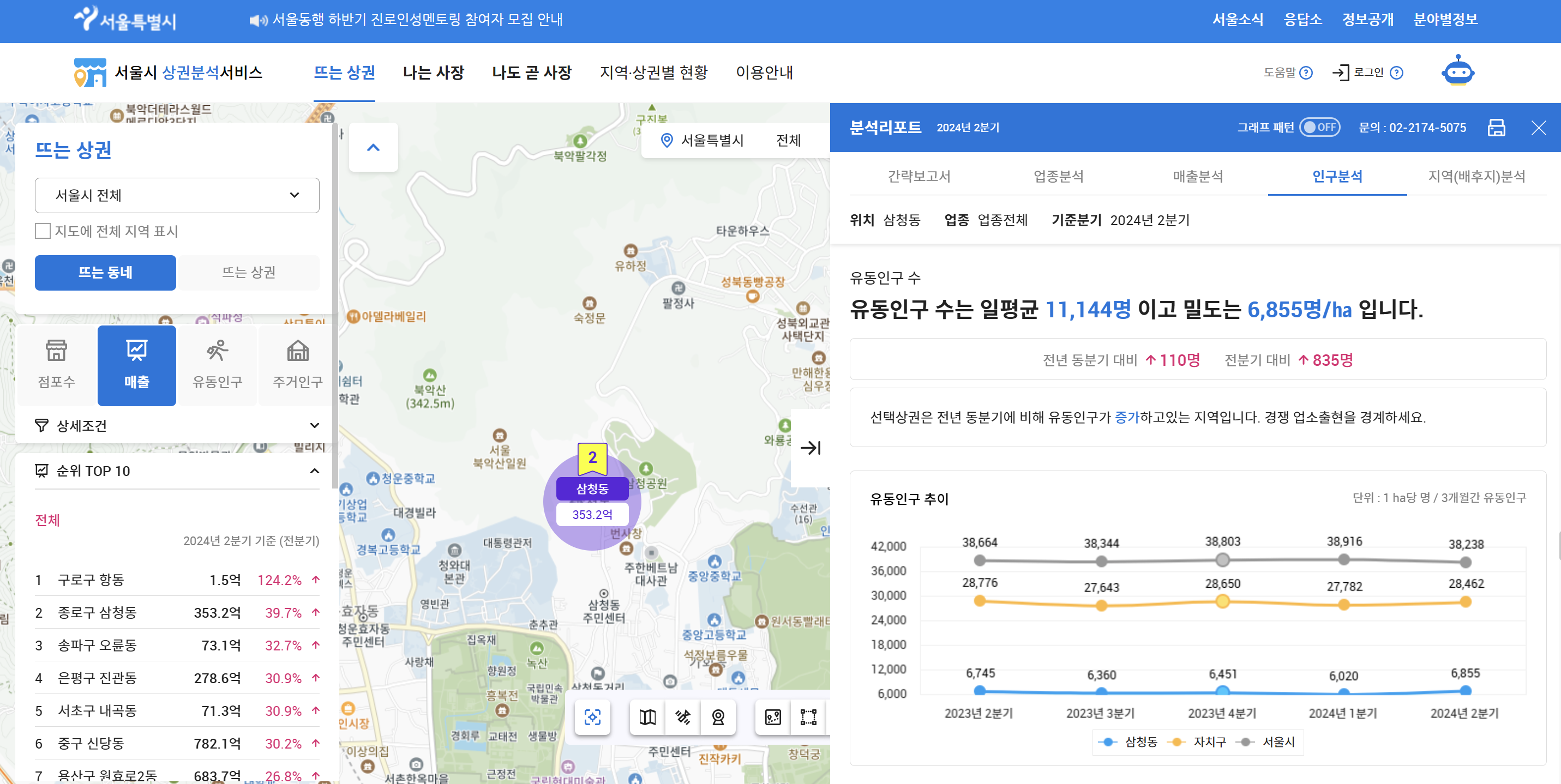The height and width of the screenshot is (784, 1561).
Task: Open the 인구분석 tab
Action: point(1337,176)
